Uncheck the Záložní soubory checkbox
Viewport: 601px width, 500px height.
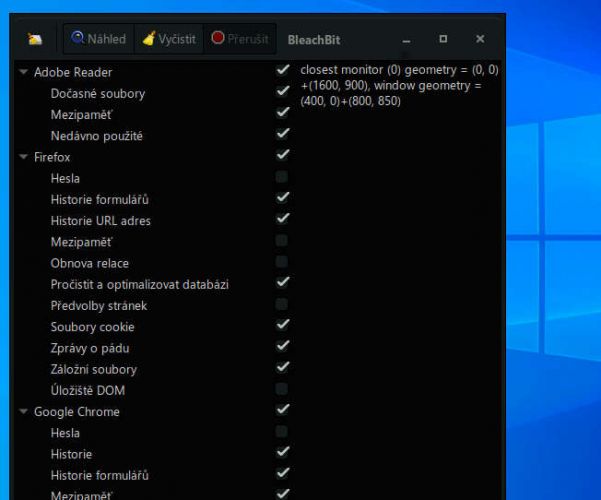(x=283, y=367)
